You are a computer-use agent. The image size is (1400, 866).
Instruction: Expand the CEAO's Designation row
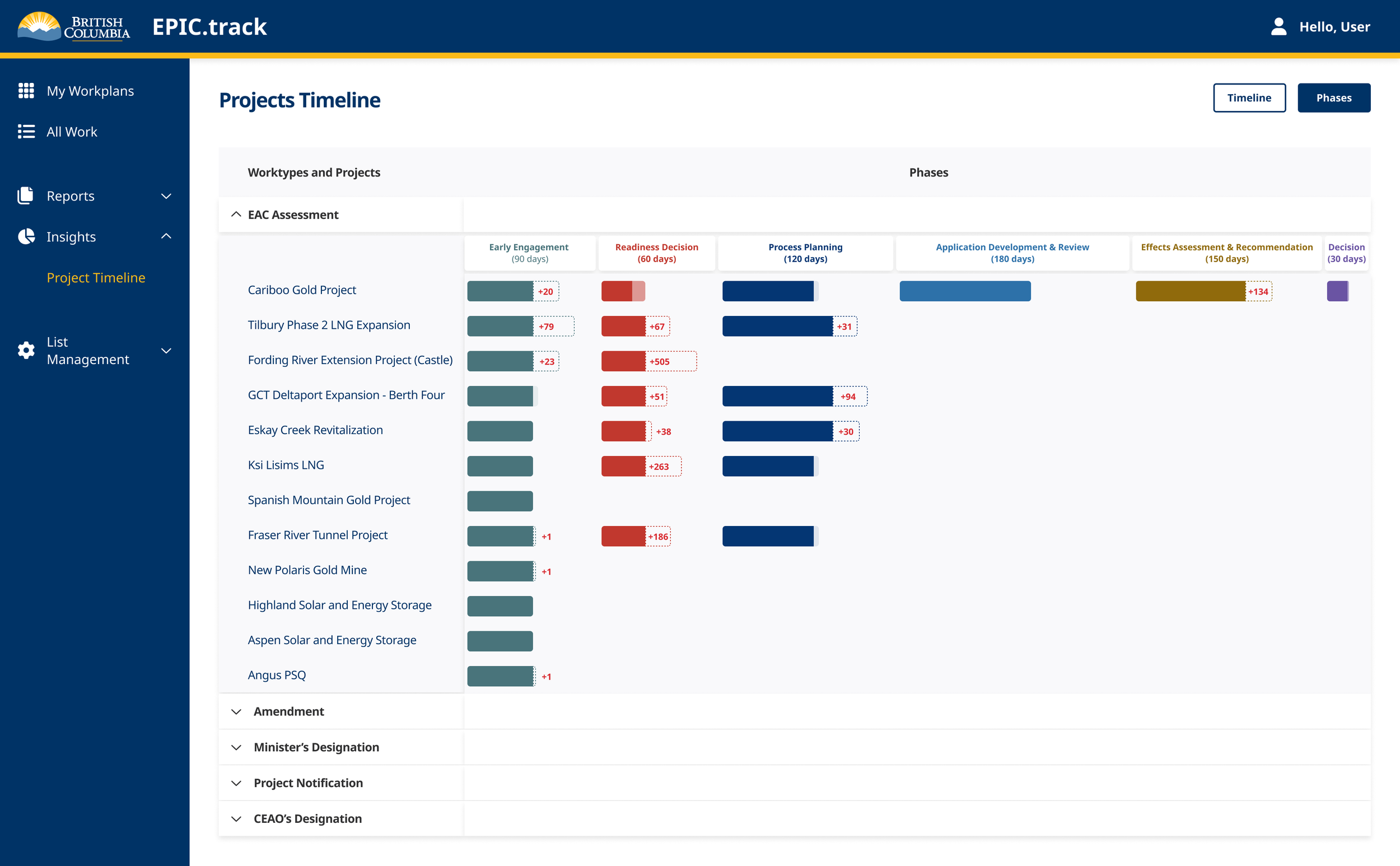coord(236,819)
